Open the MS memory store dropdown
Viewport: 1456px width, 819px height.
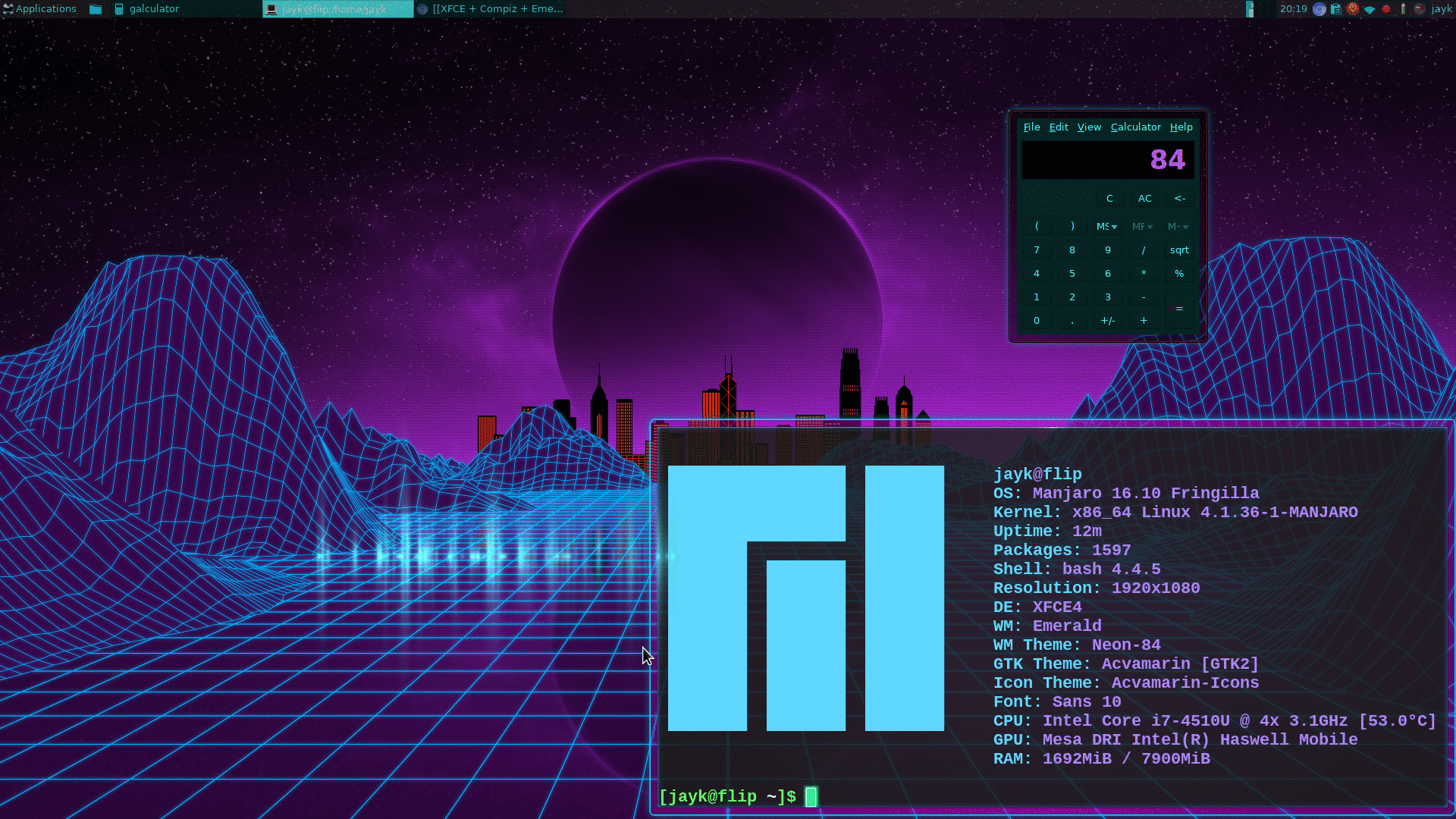(1107, 226)
